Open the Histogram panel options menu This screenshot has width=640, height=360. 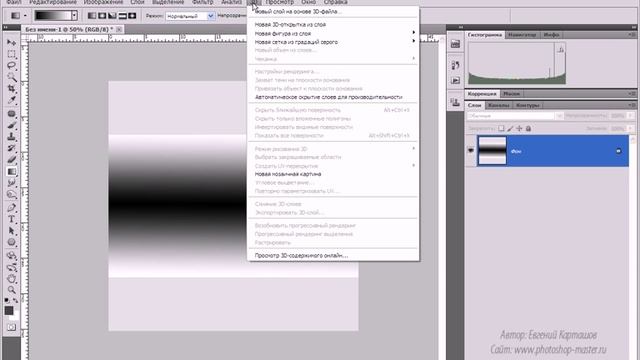[x=632, y=35]
